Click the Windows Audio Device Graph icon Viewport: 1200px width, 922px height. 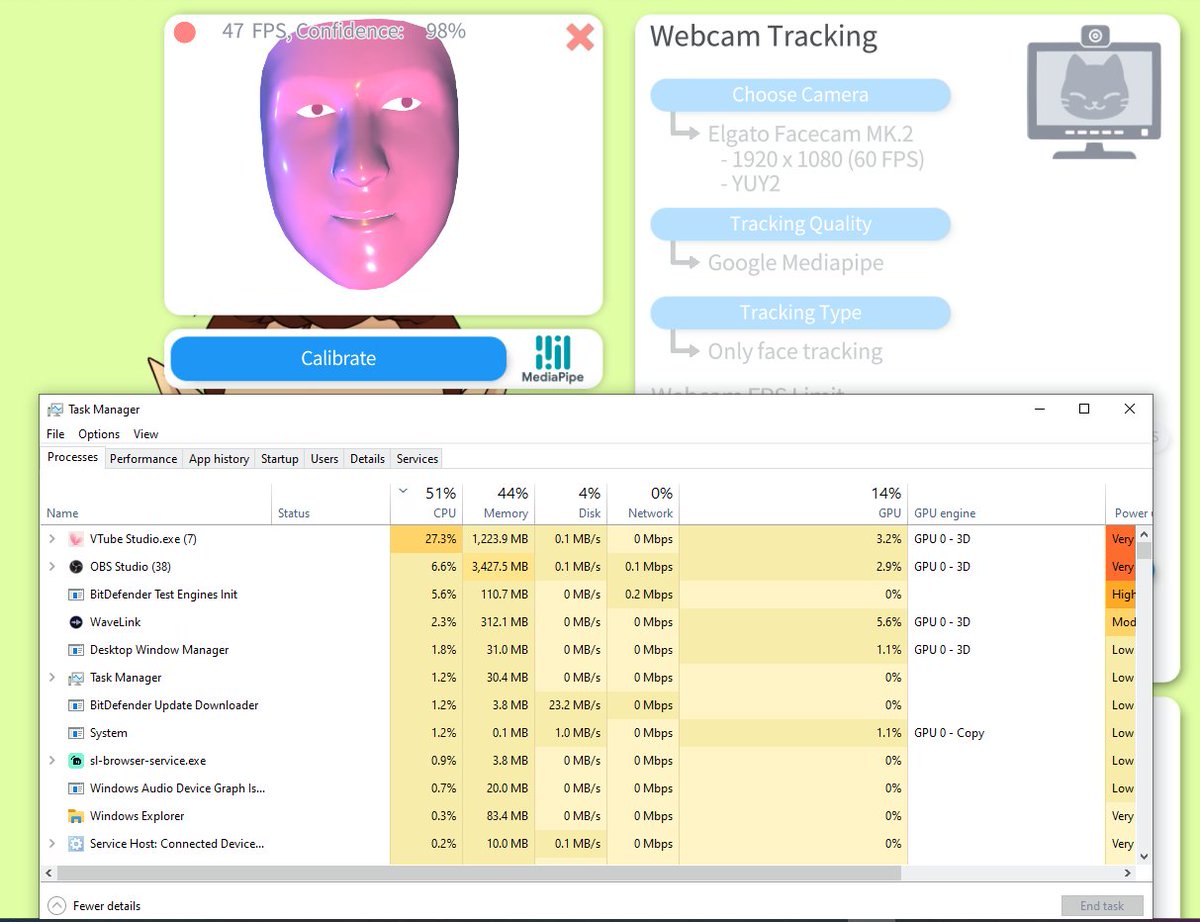76,788
